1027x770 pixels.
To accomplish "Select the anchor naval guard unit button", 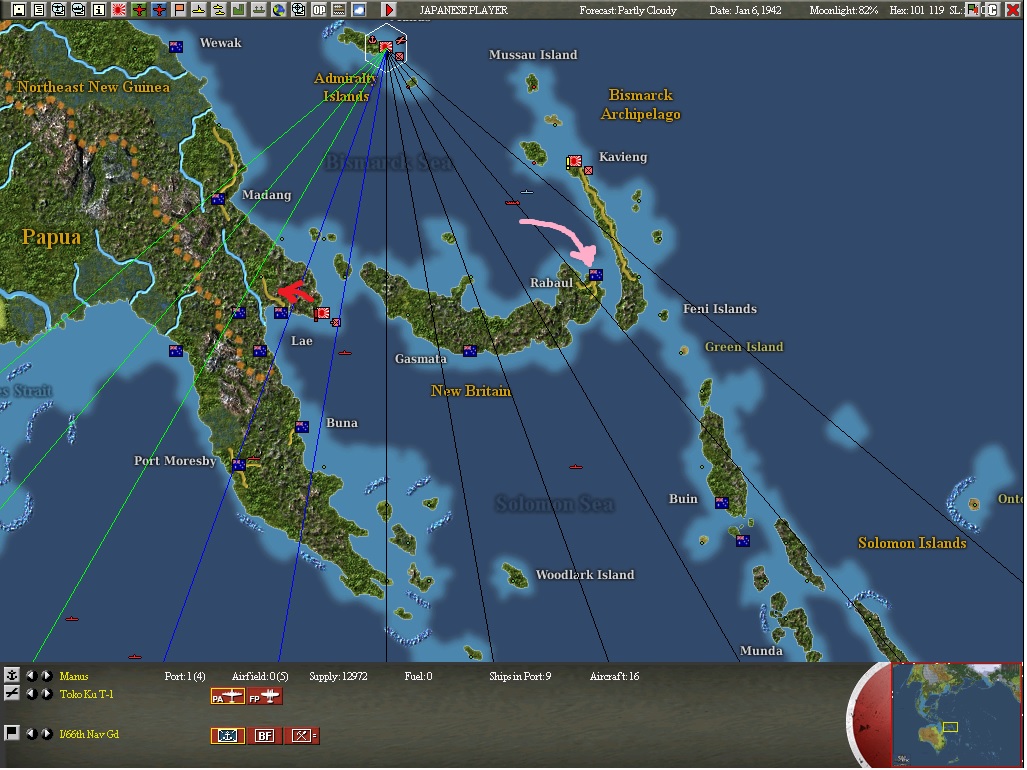I will (x=227, y=736).
